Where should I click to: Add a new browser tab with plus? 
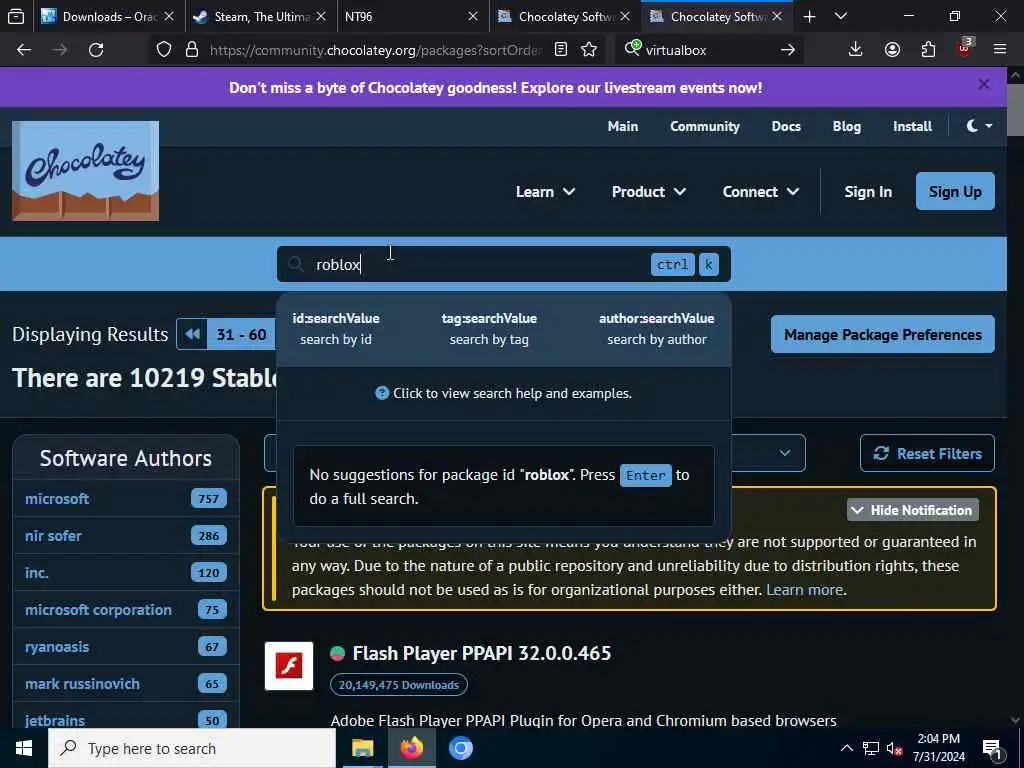tap(809, 16)
